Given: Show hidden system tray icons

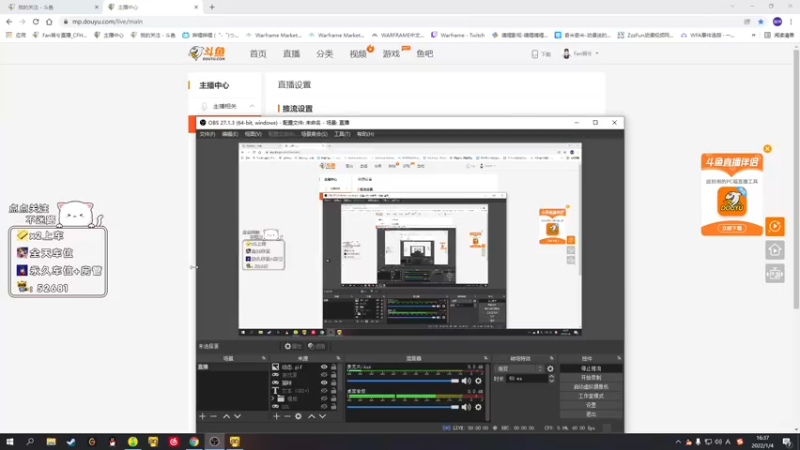Looking at the screenshot, I should [x=678, y=442].
